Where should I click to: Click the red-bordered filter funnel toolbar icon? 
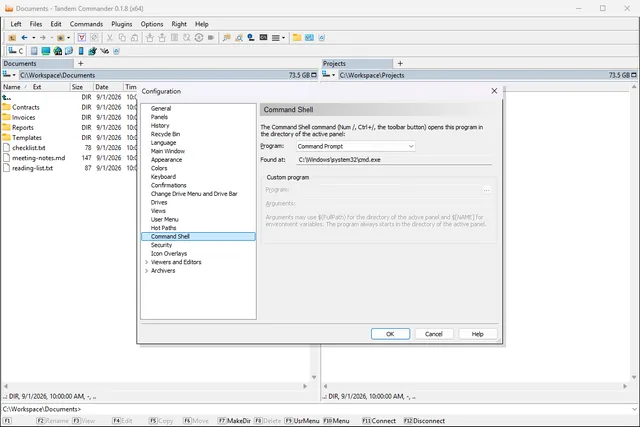pos(82,38)
